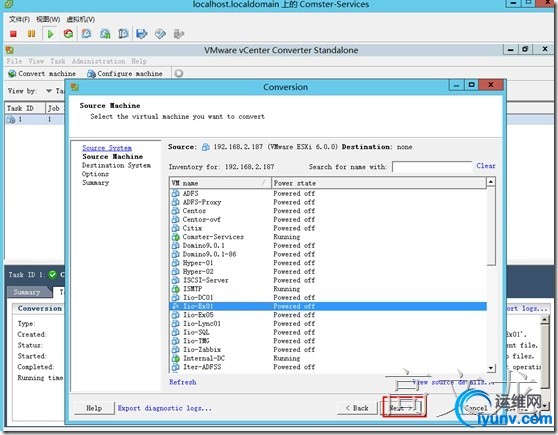Screen dimensions: 558x435
Task: Click the ESXi host icon beside Source
Action: pyautogui.click(x=205, y=147)
